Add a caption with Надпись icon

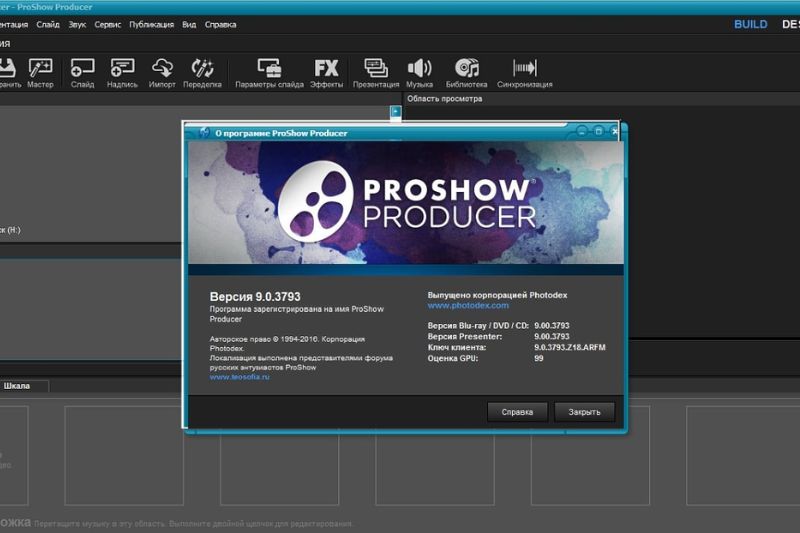click(122, 73)
